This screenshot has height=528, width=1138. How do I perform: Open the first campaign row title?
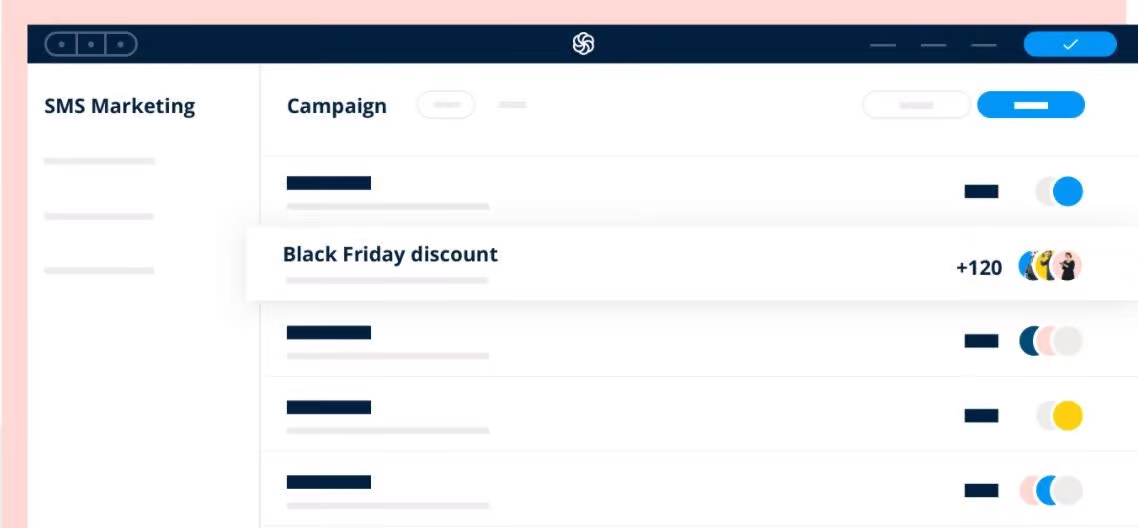328,183
